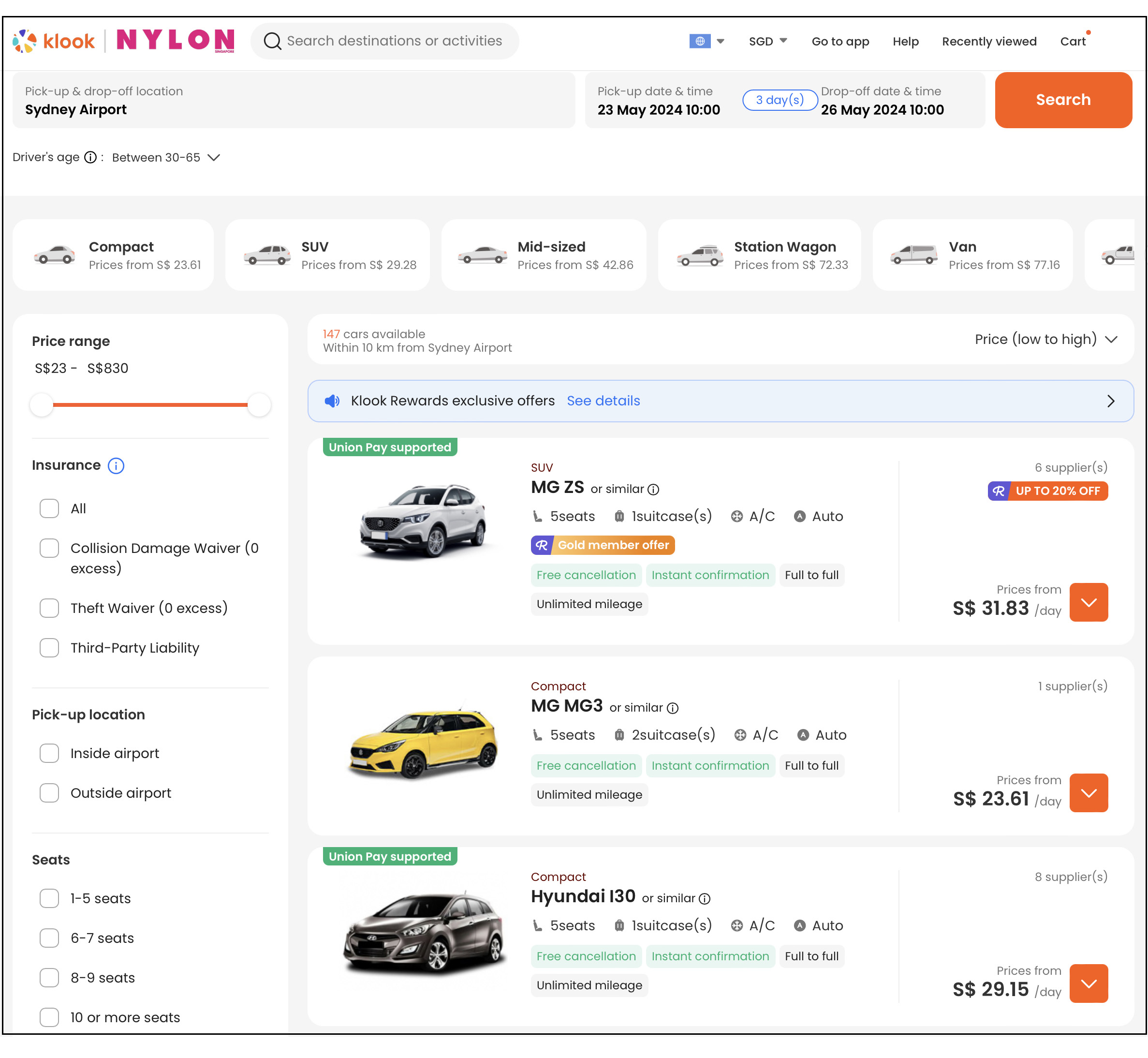1148x1058 pixels.
Task: Click the MG MG3 suitcase icon
Action: click(619, 735)
